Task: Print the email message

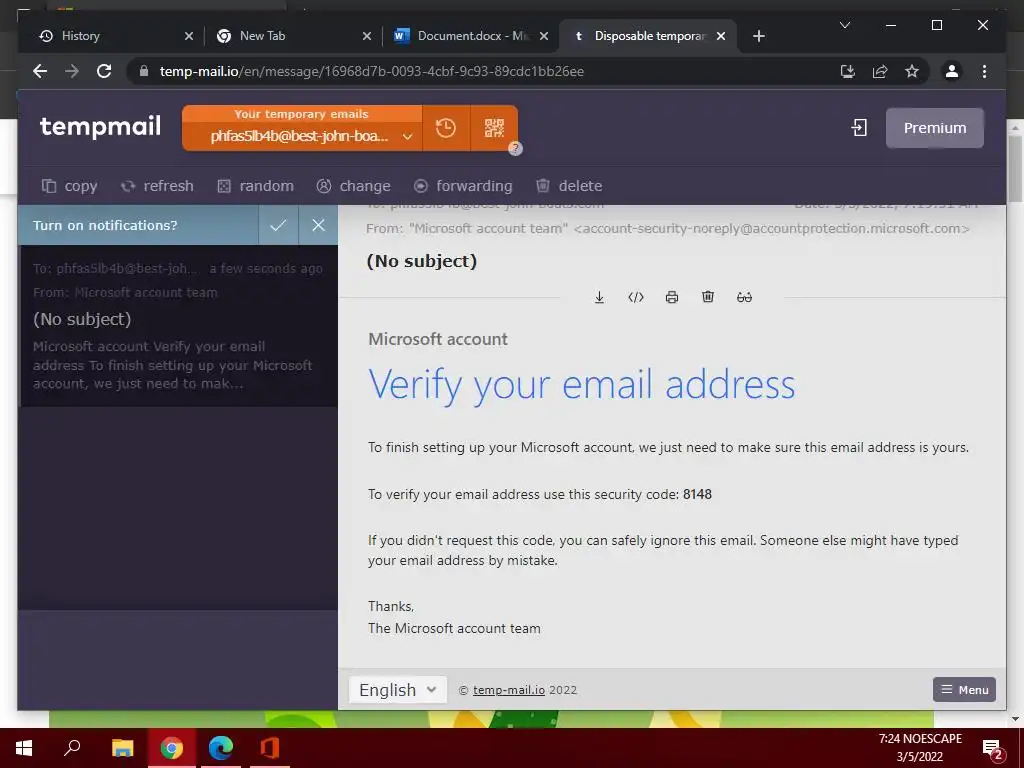Action: [671, 297]
